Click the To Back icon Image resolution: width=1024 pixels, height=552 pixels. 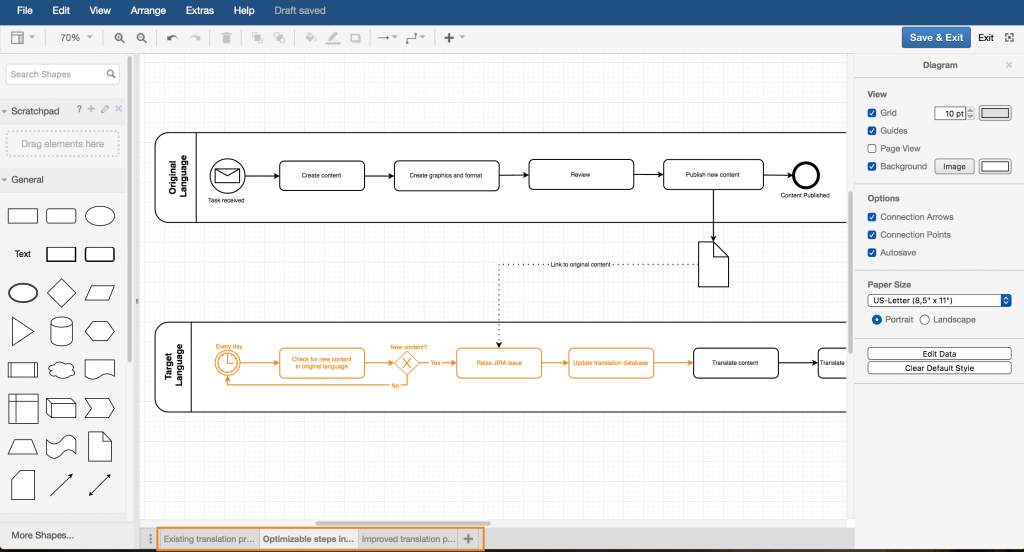tap(280, 38)
